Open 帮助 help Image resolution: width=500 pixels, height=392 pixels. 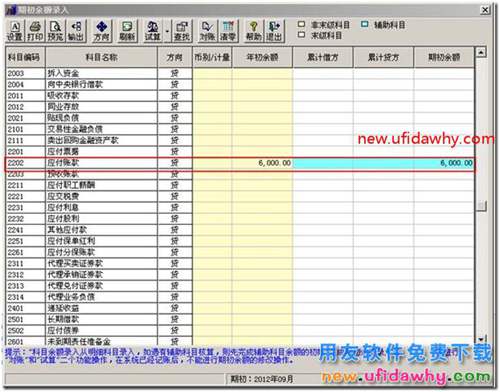(254, 31)
